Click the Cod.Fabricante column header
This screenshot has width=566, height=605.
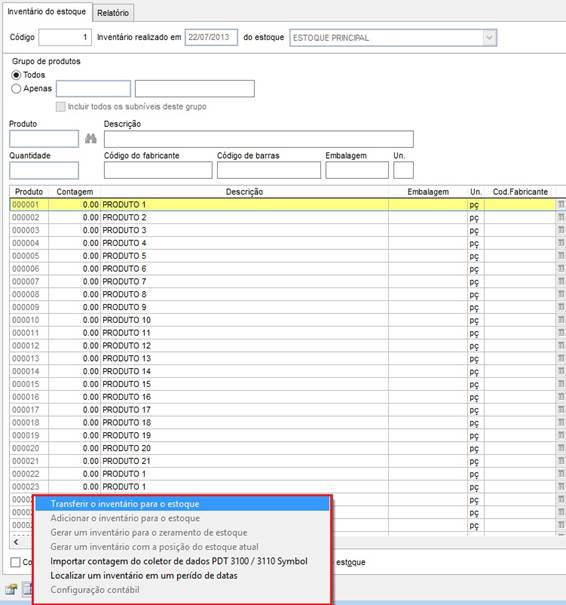520,192
